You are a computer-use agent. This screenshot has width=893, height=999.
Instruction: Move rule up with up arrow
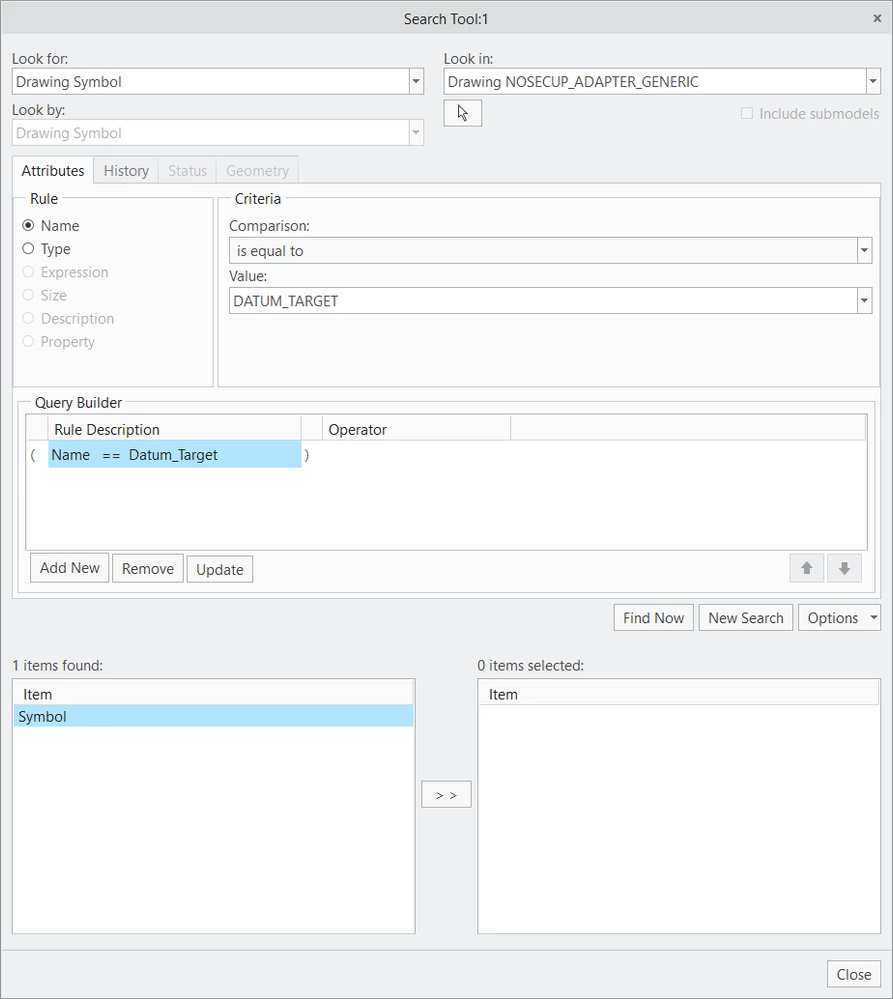pyautogui.click(x=806, y=568)
